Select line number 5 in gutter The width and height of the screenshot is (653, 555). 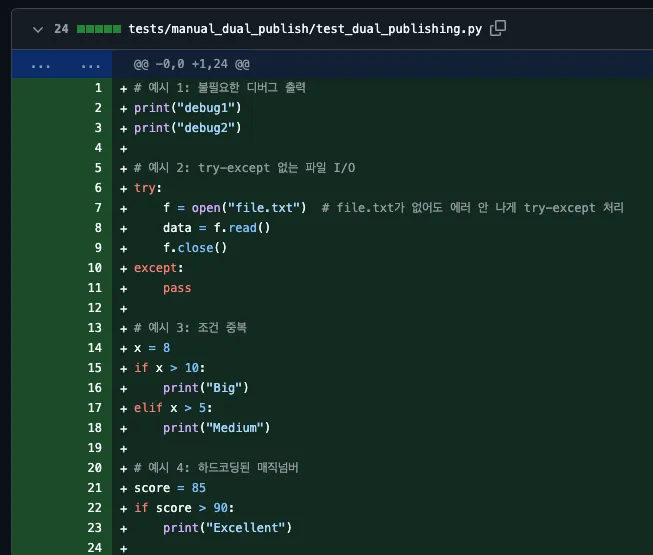pos(98,168)
